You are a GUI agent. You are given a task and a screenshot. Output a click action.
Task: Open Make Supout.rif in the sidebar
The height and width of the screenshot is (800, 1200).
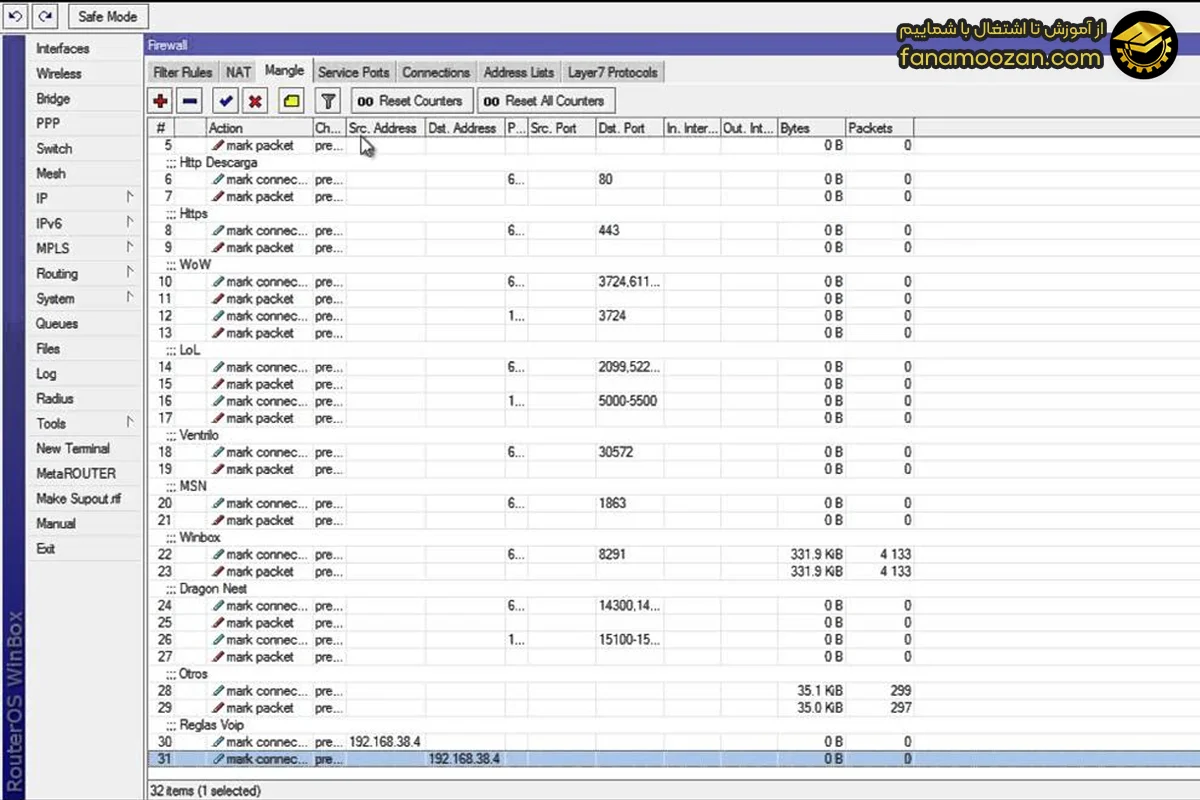point(84,498)
